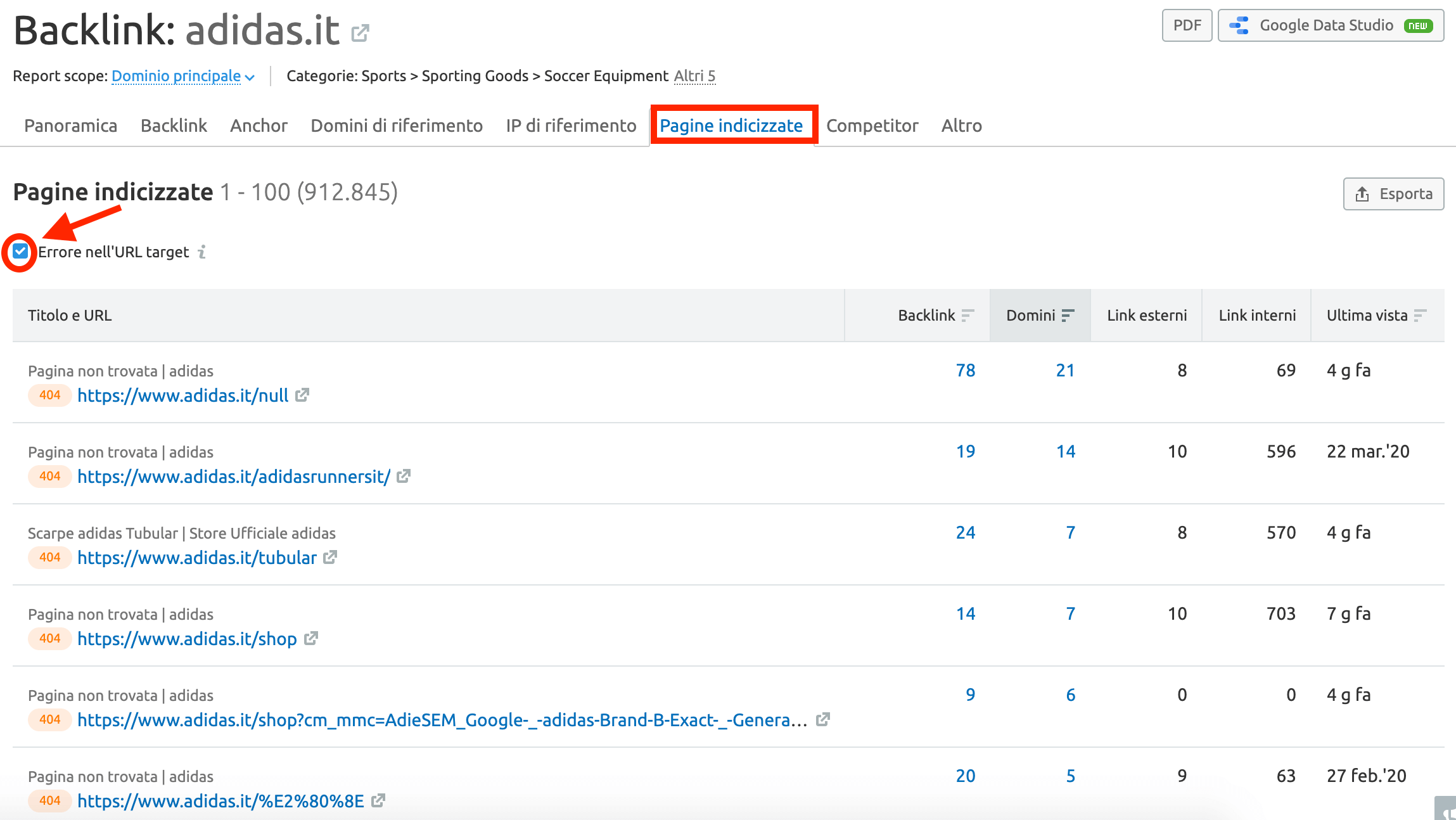Image resolution: width=1456 pixels, height=820 pixels.
Task: Open external link icon next to adidasrunnersit URL
Action: point(404,476)
